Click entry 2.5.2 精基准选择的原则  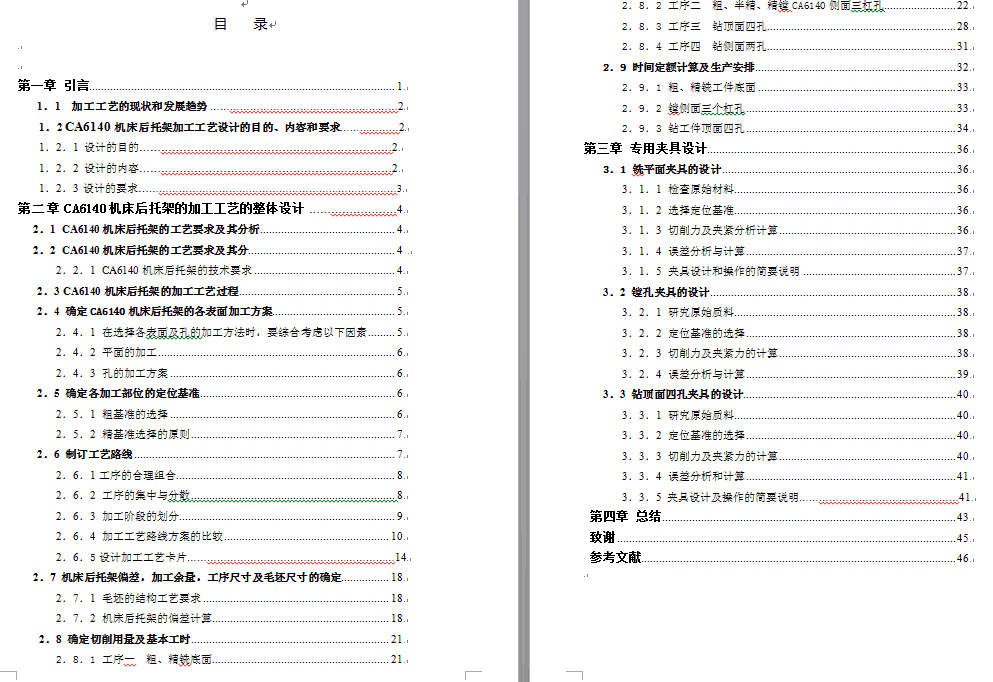pyautogui.click(x=231, y=434)
